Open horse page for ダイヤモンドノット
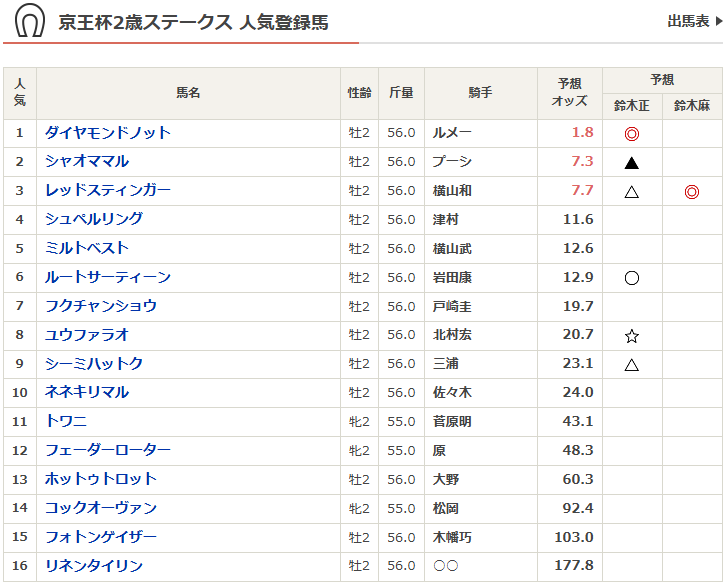726x585 pixels. pyautogui.click(x=108, y=133)
